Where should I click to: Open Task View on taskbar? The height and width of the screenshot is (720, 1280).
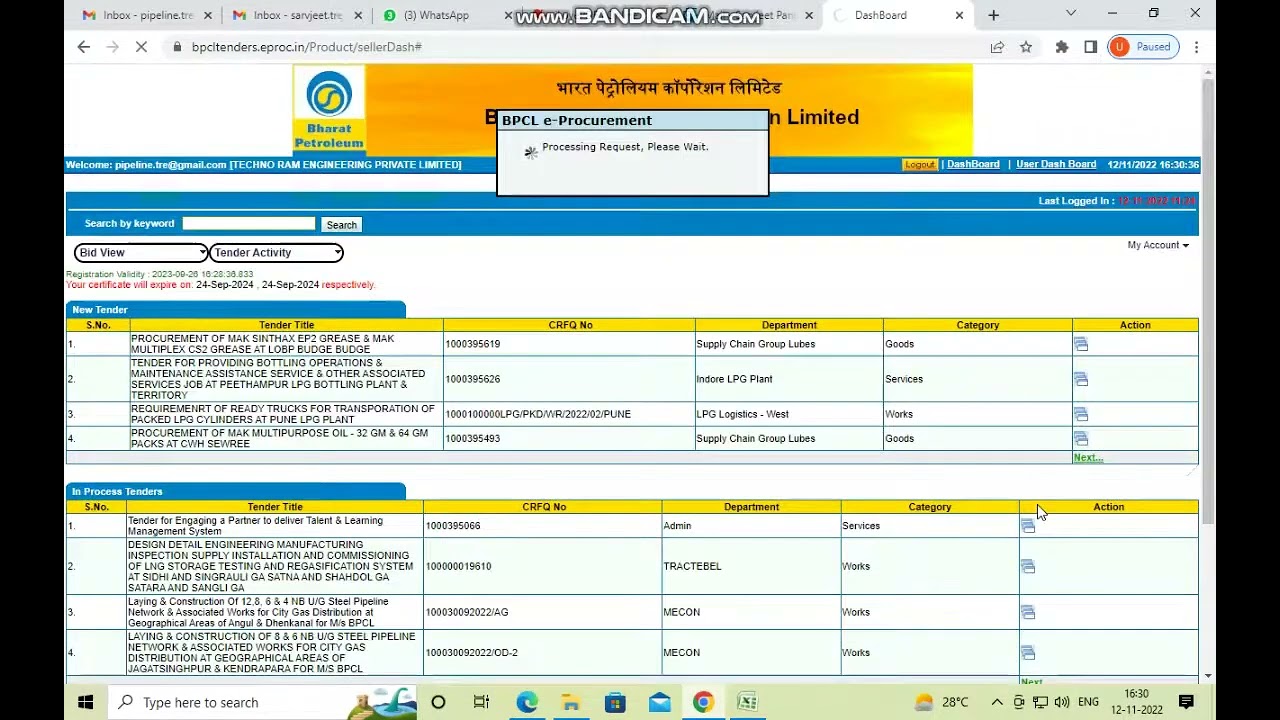[481, 702]
